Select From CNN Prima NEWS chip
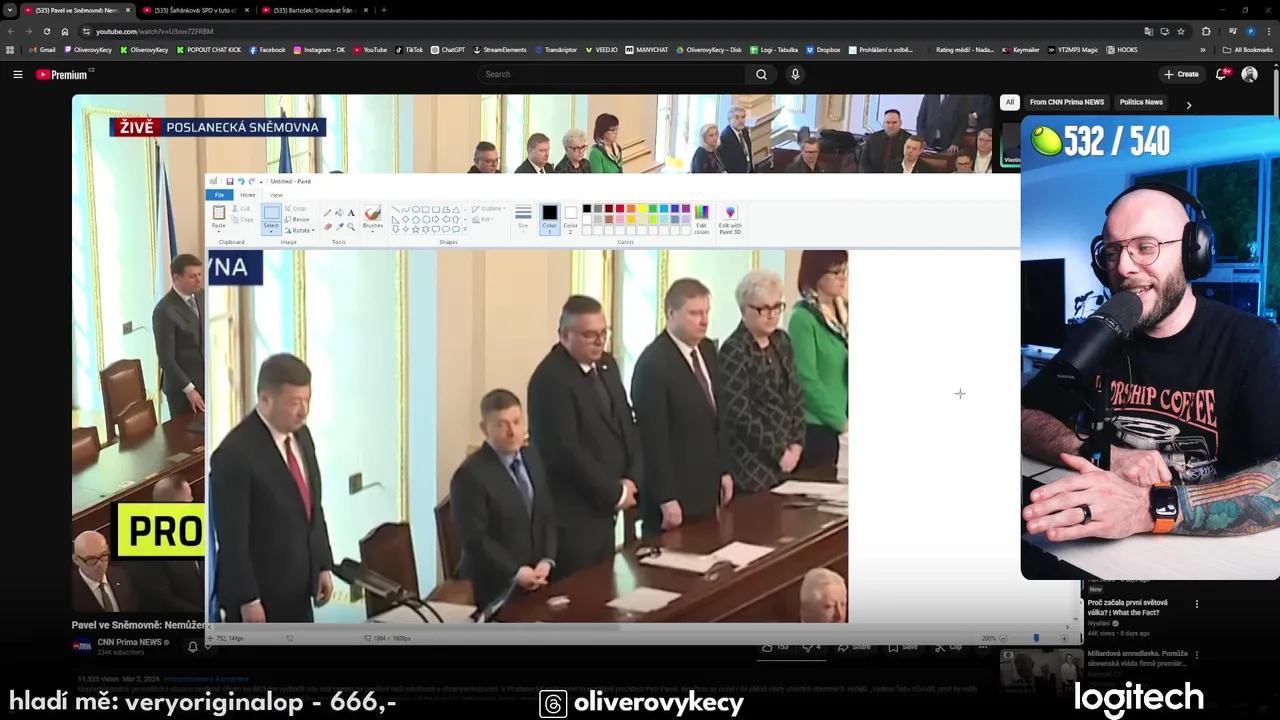This screenshot has width=1280, height=720. coord(1066,102)
